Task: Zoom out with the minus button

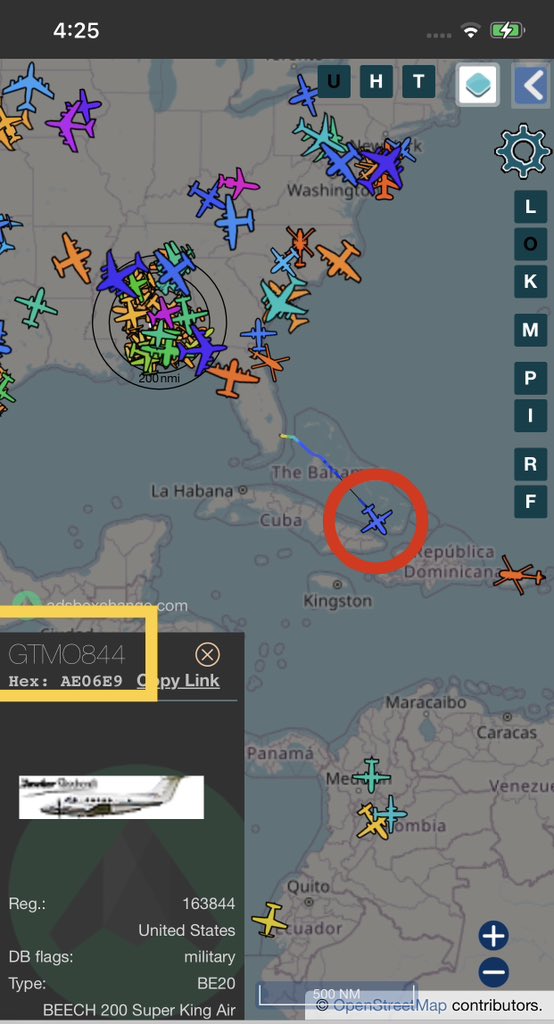Action: coord(494,971)
